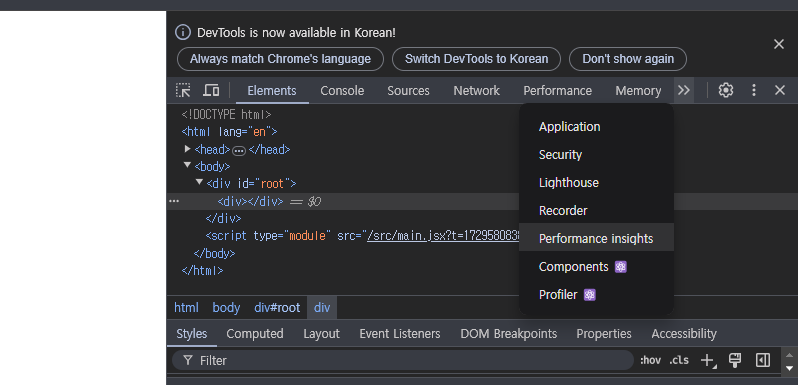Expand the head element node
Screen dimensions: 798x385
(x=188, y=149)
